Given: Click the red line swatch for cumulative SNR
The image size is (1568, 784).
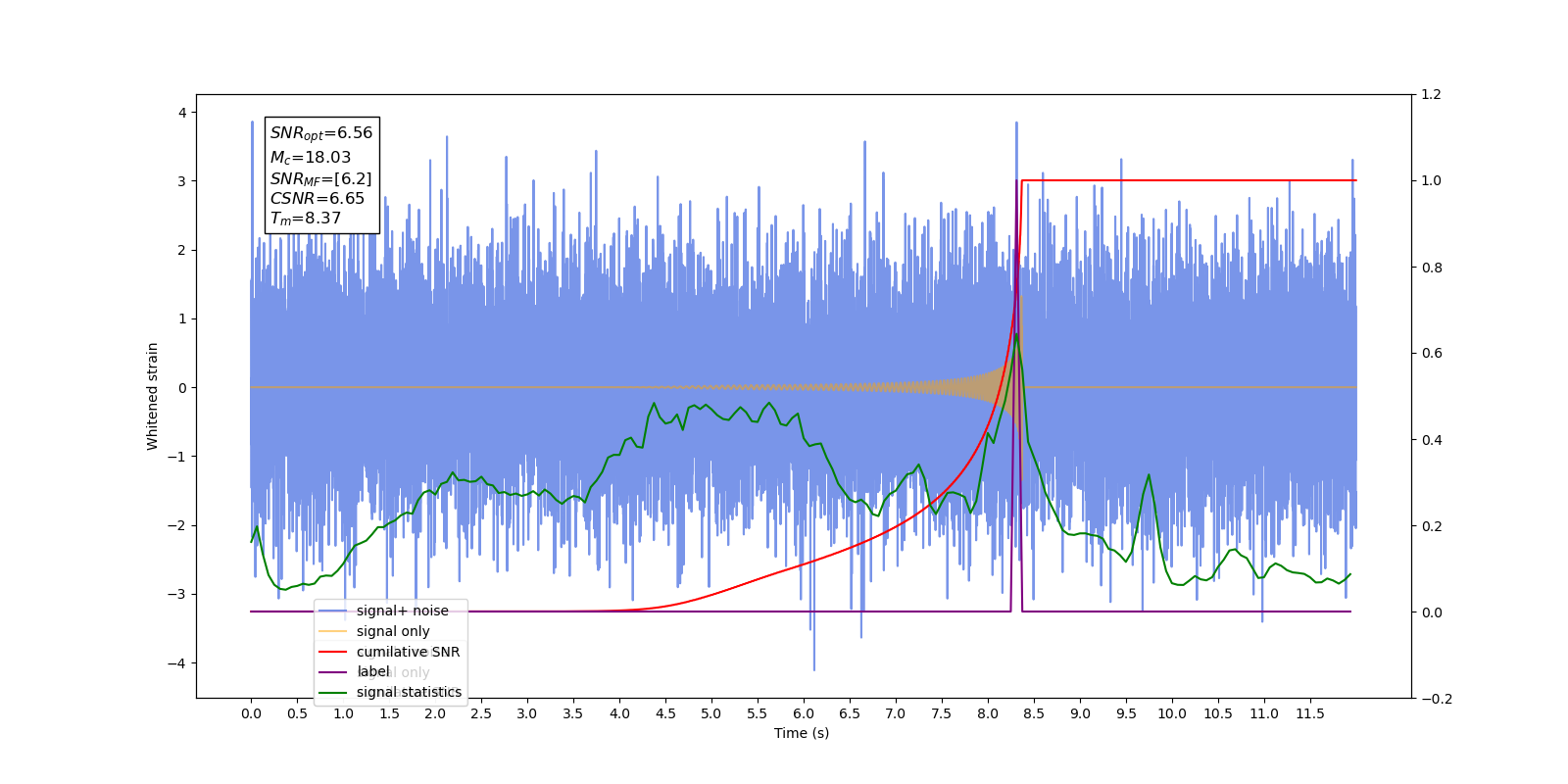Looking at the screenshot, I should click(333, 652).
